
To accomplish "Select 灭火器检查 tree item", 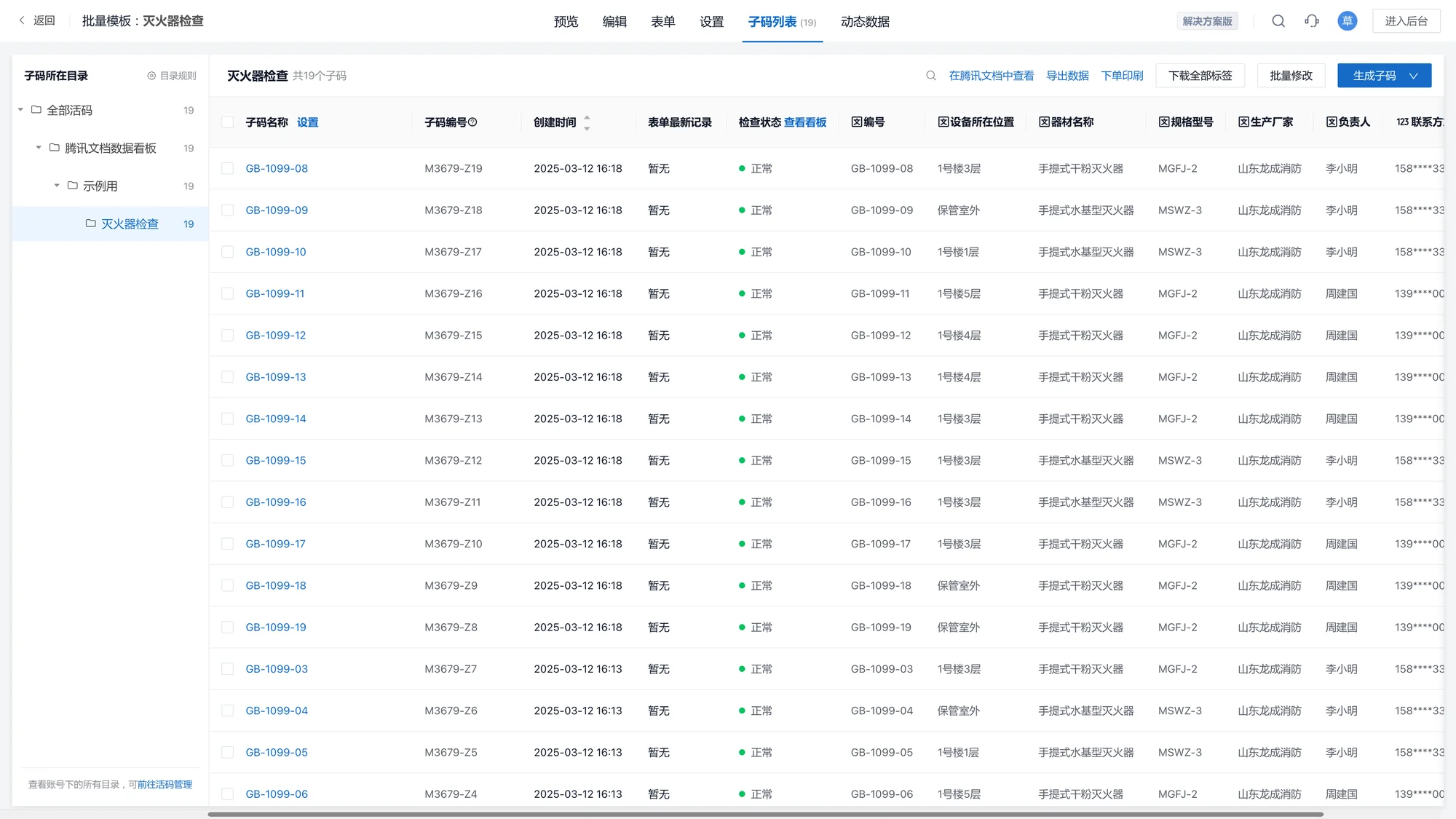I will click(110, 223).
